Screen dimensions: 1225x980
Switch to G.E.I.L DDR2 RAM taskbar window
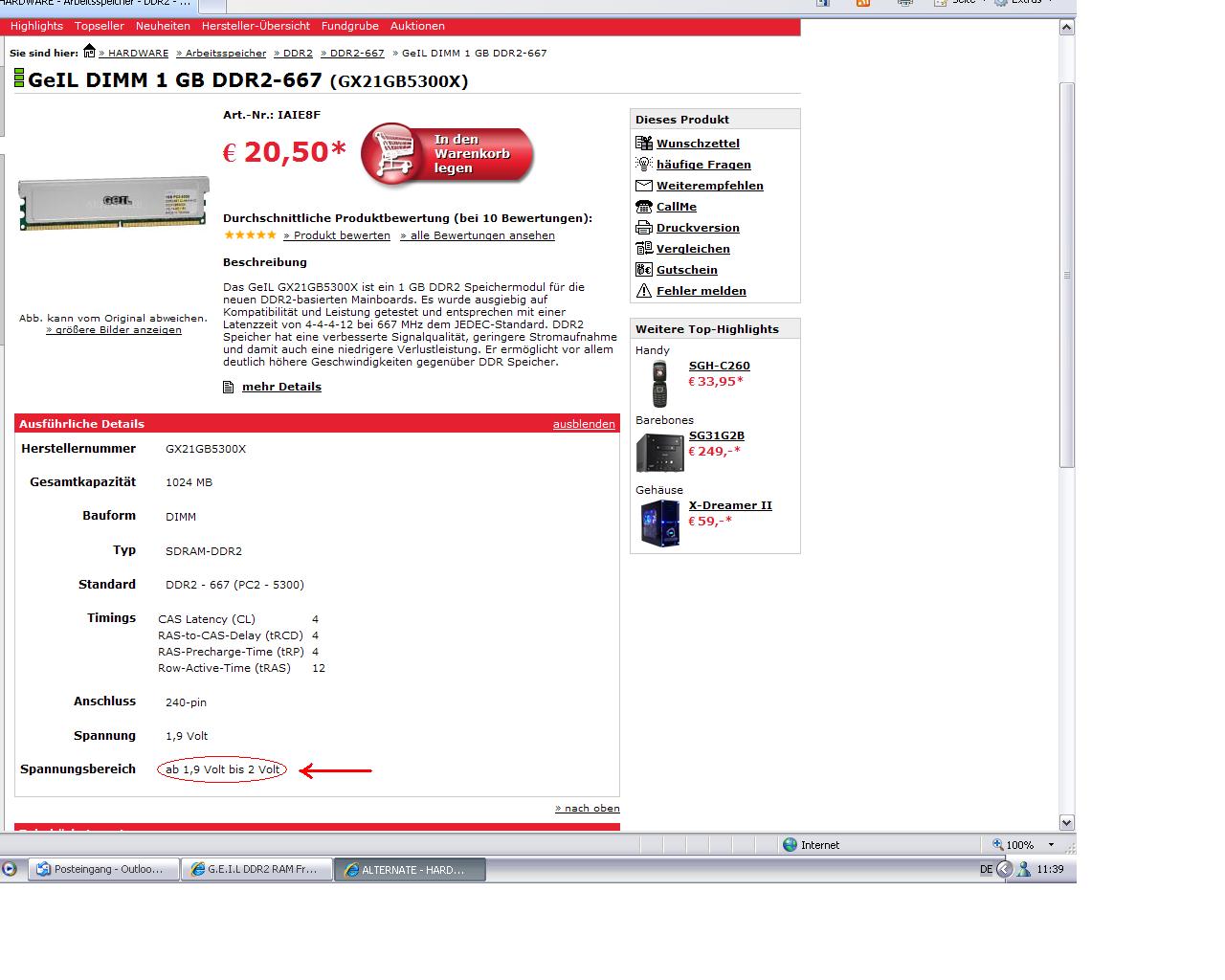pos(256,870)
